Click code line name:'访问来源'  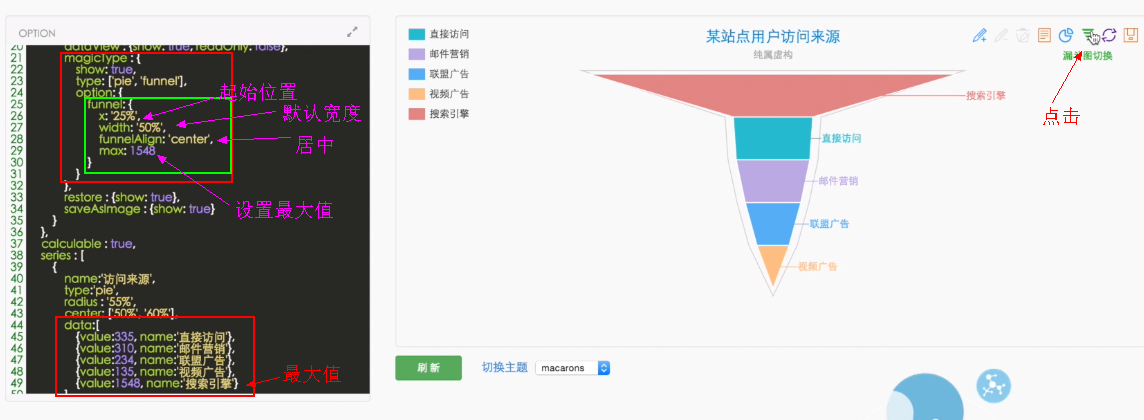[110, 278]
